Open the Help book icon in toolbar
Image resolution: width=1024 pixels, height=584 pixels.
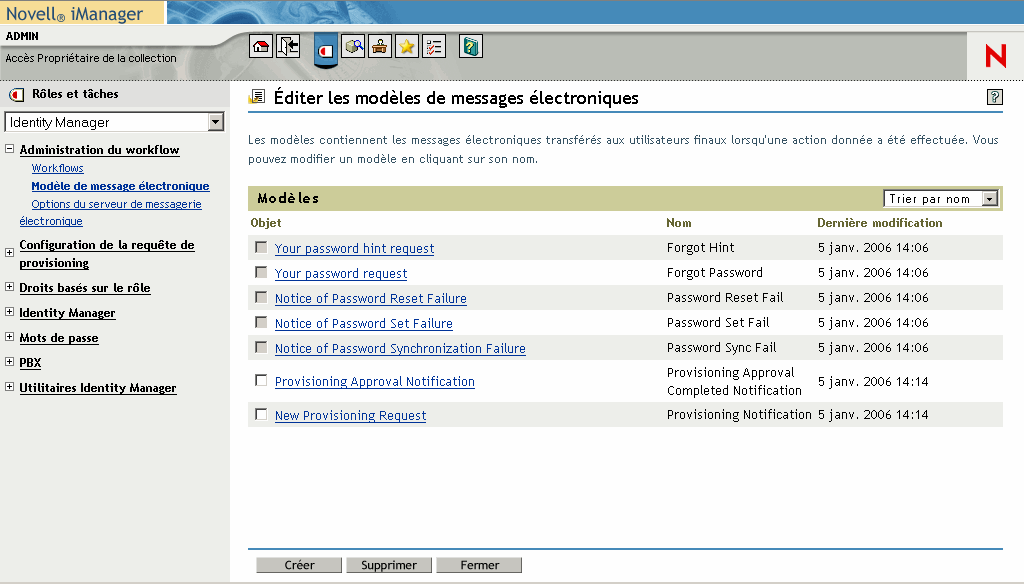471,46
